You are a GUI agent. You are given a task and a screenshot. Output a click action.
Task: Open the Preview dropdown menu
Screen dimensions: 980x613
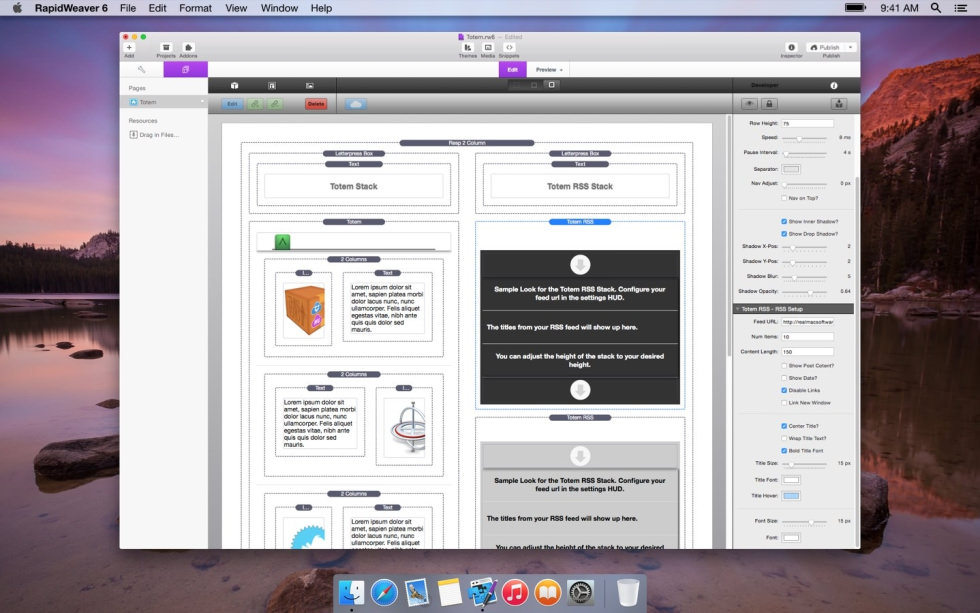coord(549,69)
